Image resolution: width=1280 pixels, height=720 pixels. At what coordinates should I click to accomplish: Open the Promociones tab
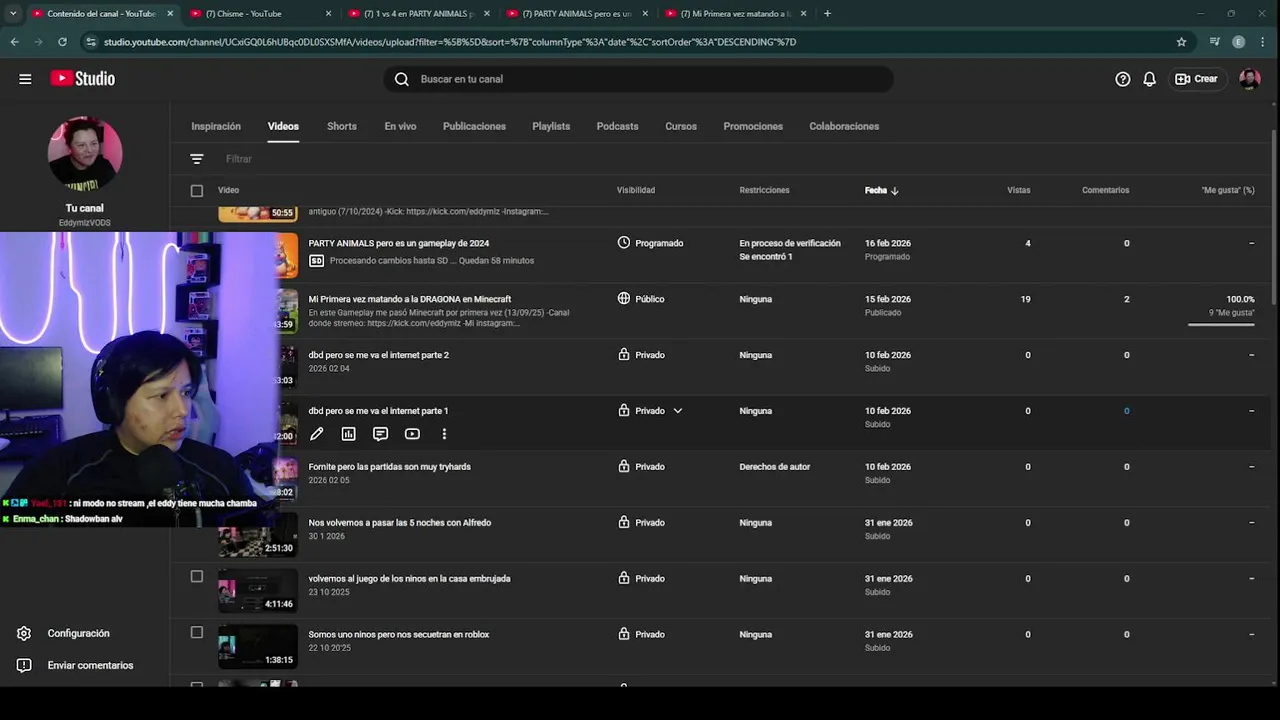tap(753, 126)
